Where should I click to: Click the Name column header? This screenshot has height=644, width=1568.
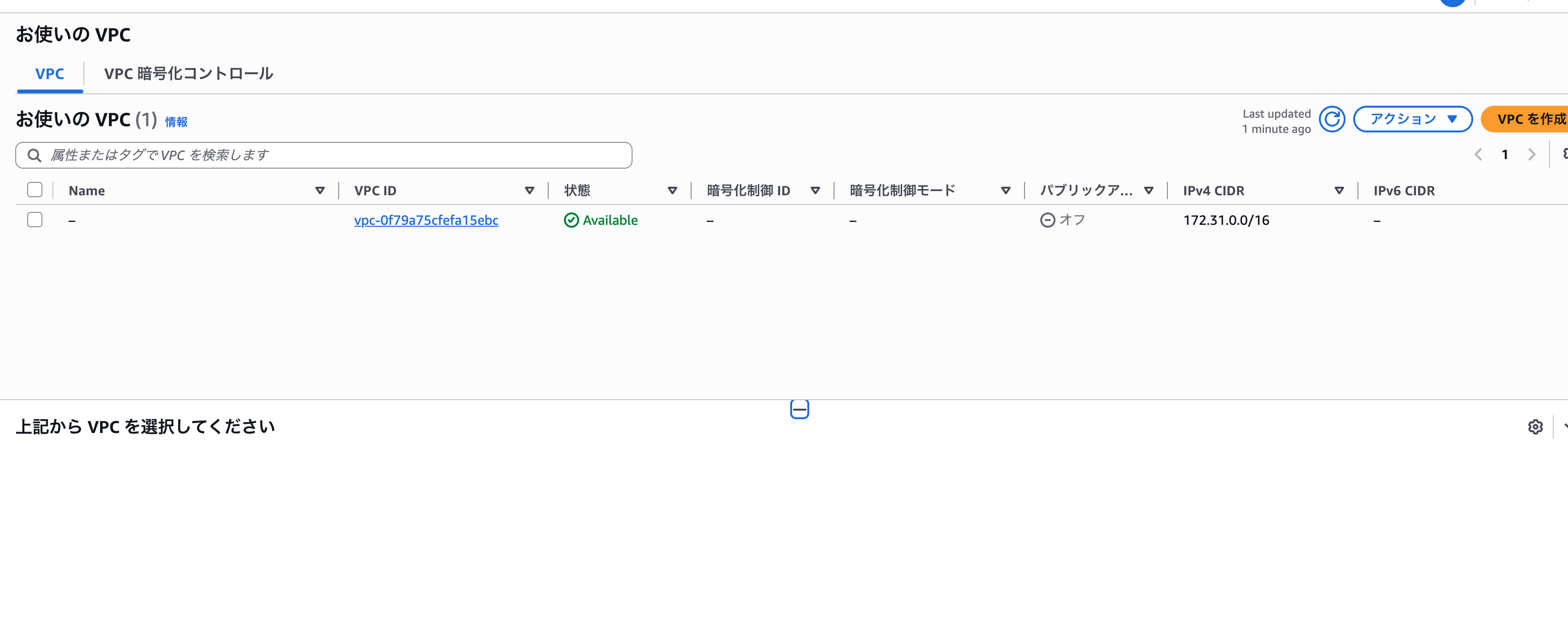tap(86, 191)
